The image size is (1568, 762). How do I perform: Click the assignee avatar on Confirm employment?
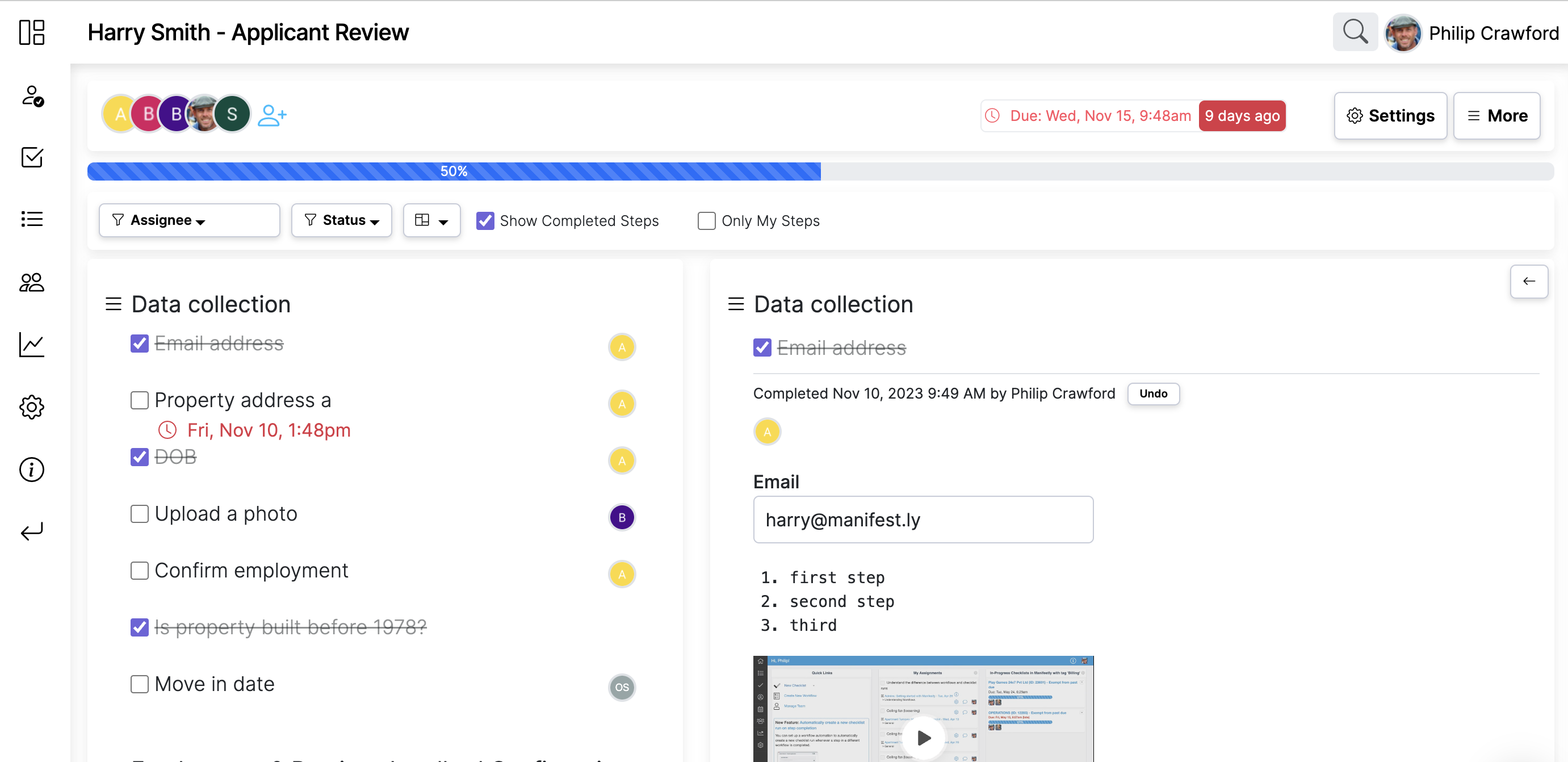(622, 574)
